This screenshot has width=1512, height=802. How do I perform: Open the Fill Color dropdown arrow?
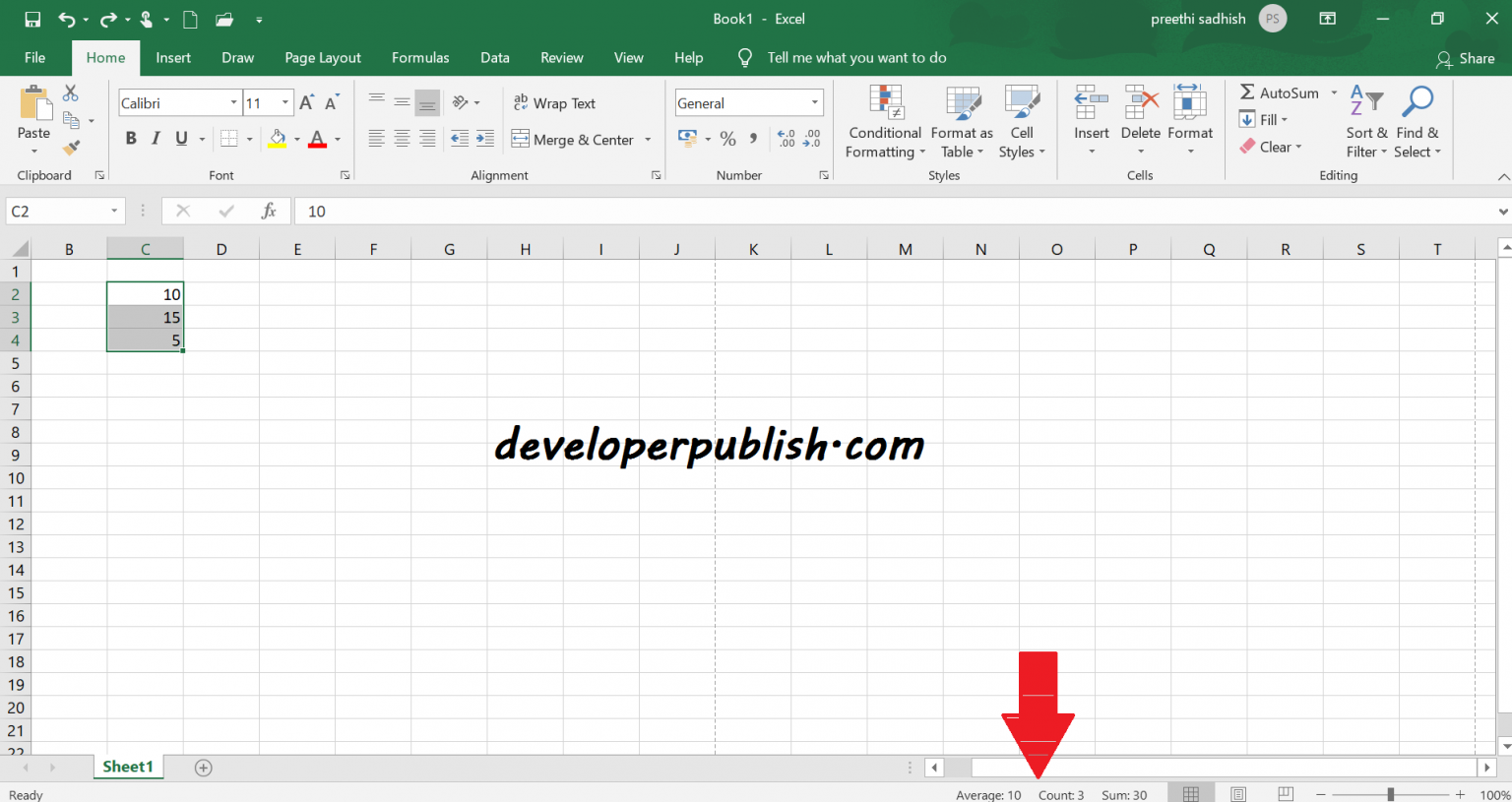pos(296,139)
